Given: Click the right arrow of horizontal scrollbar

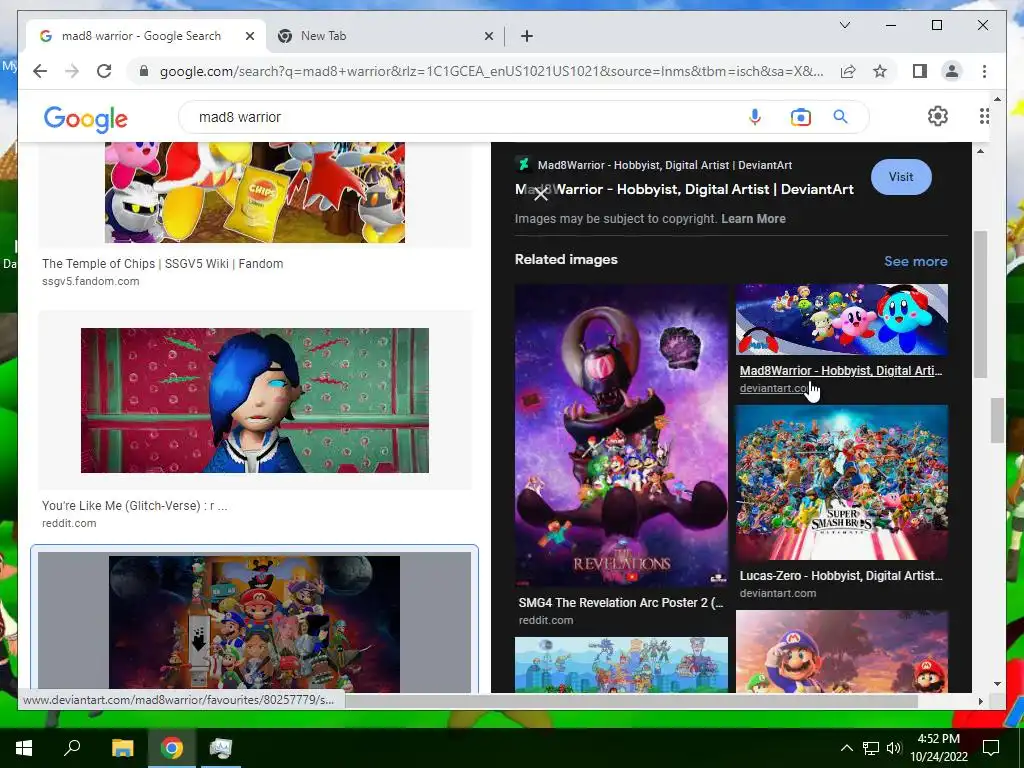Looking at the screenshot, I should [x=980, y=701].
